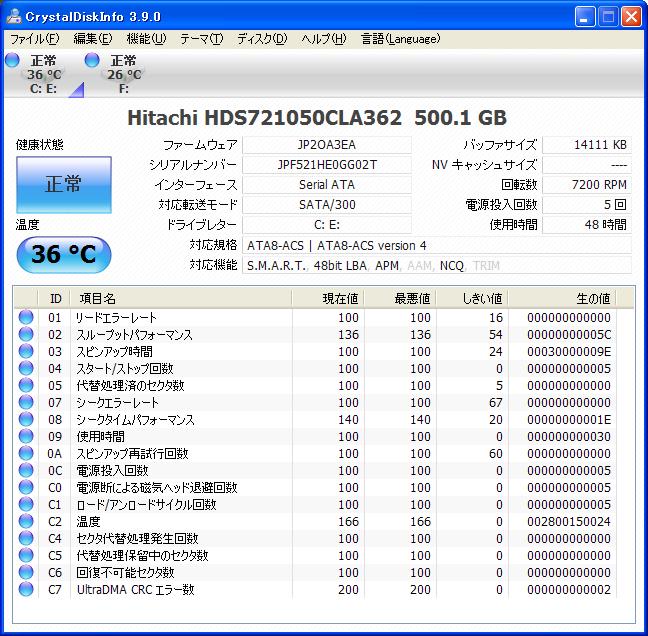Viewport: 648px width, 636px height.
Task: Click the 現在値 column header
Action: (329, 298)
